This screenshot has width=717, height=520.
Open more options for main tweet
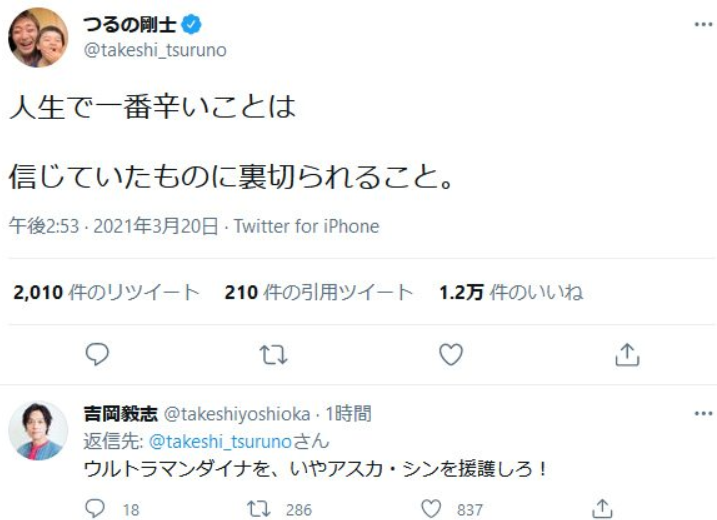(703, 24)
